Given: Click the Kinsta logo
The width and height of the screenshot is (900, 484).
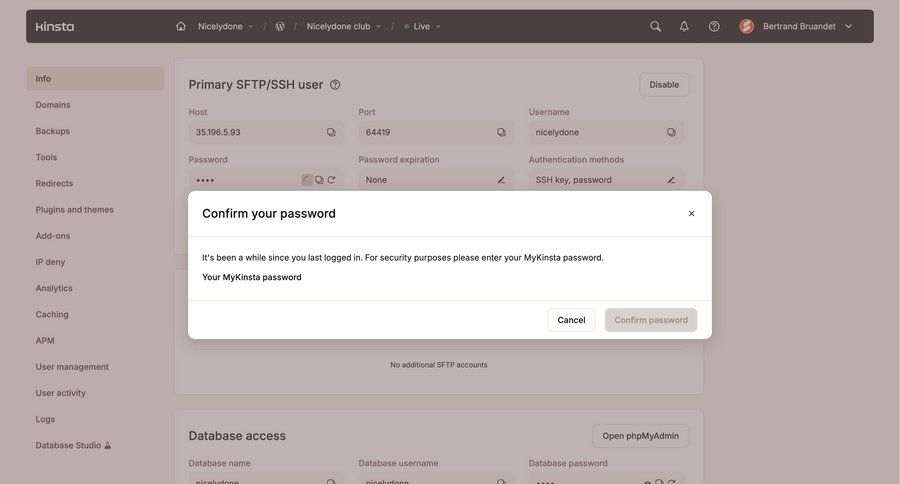Looking at the screenshot, I should pos(55,26).
